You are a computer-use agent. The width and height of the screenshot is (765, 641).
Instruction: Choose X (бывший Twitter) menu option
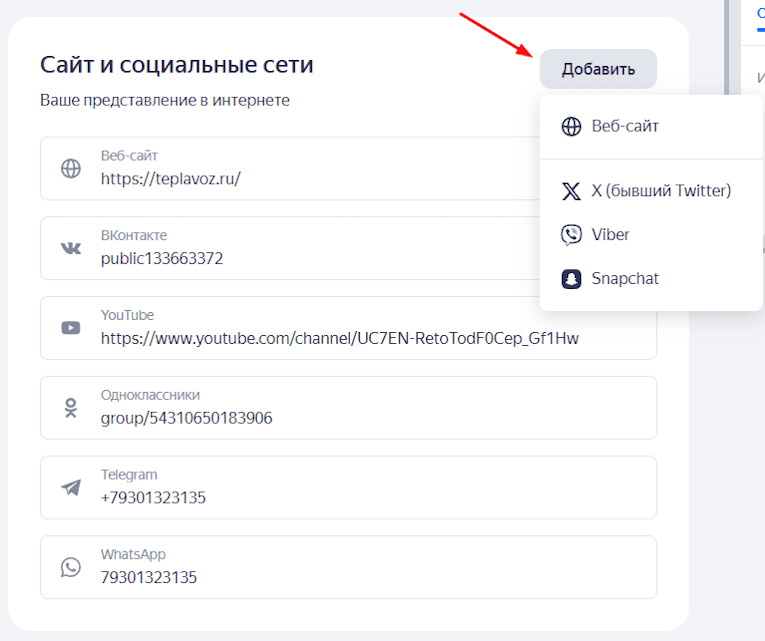click(x=661, y=191)
